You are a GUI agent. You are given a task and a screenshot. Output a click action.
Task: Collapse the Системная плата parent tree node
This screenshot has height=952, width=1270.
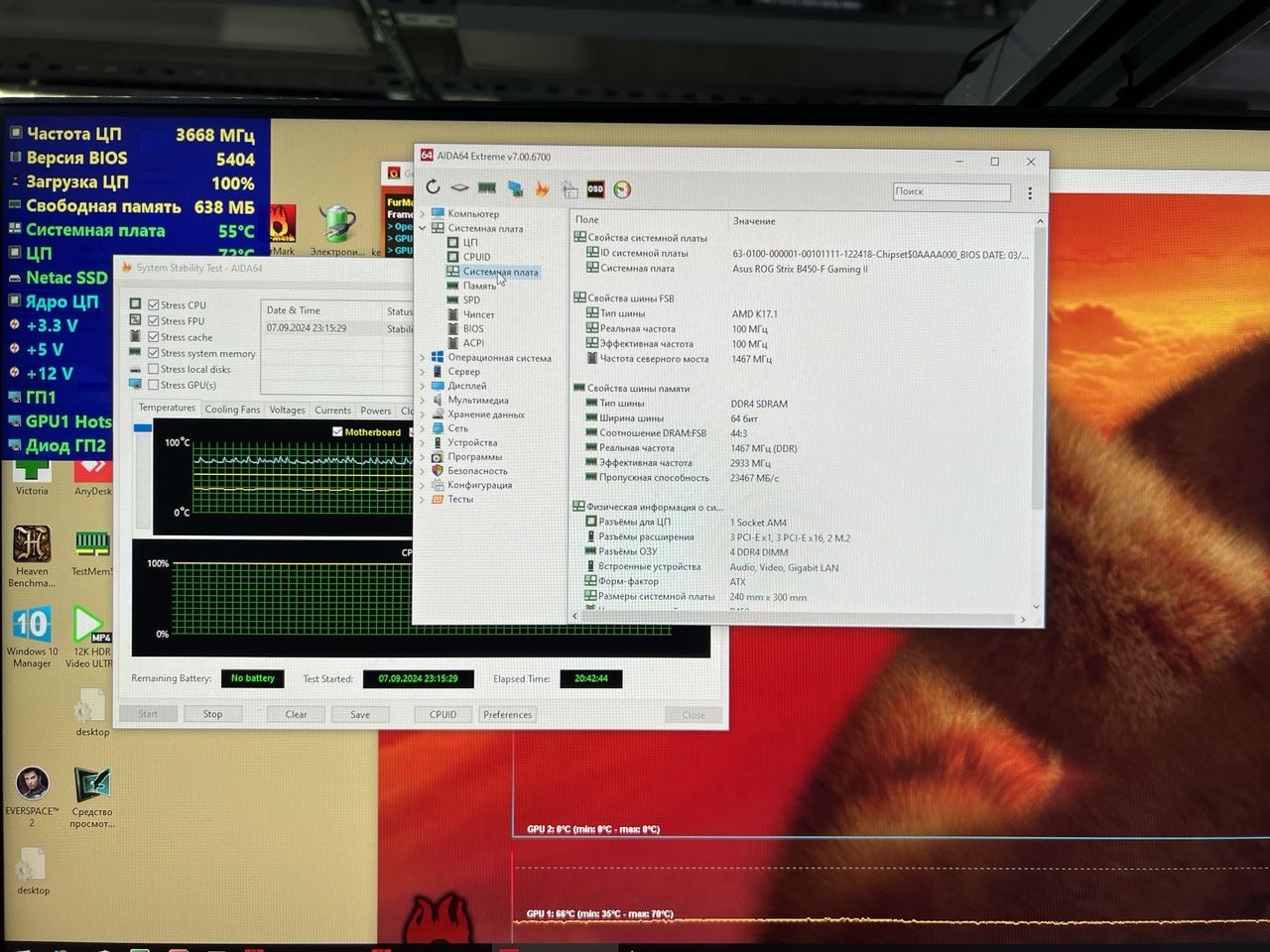(x=423, y=228)
